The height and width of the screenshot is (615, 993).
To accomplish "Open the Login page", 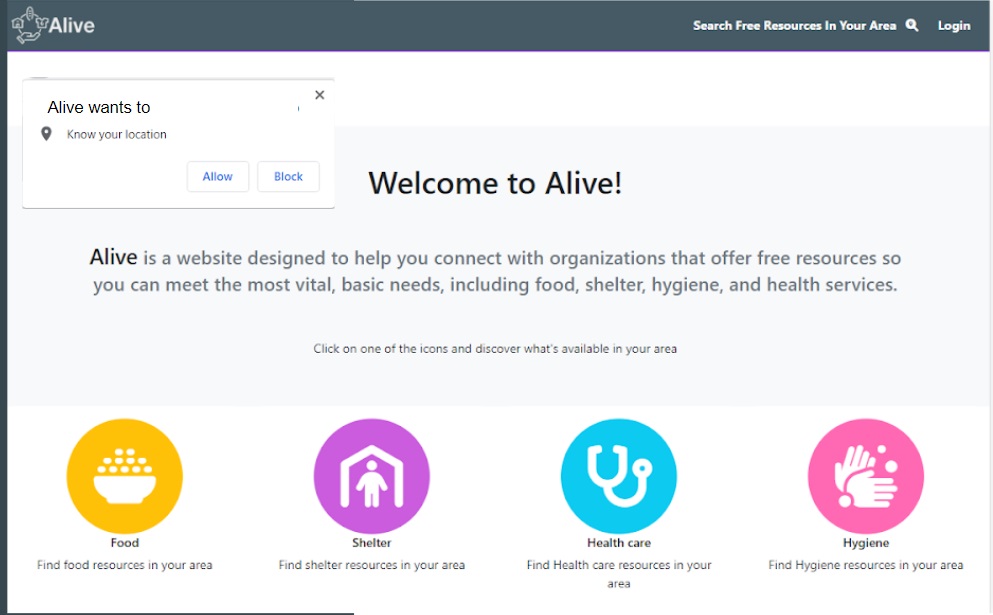I will (953, 25).
